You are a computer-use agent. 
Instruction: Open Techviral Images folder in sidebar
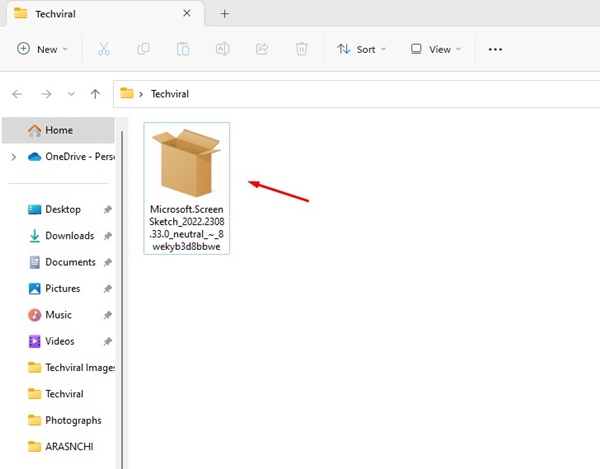(71, 368)
